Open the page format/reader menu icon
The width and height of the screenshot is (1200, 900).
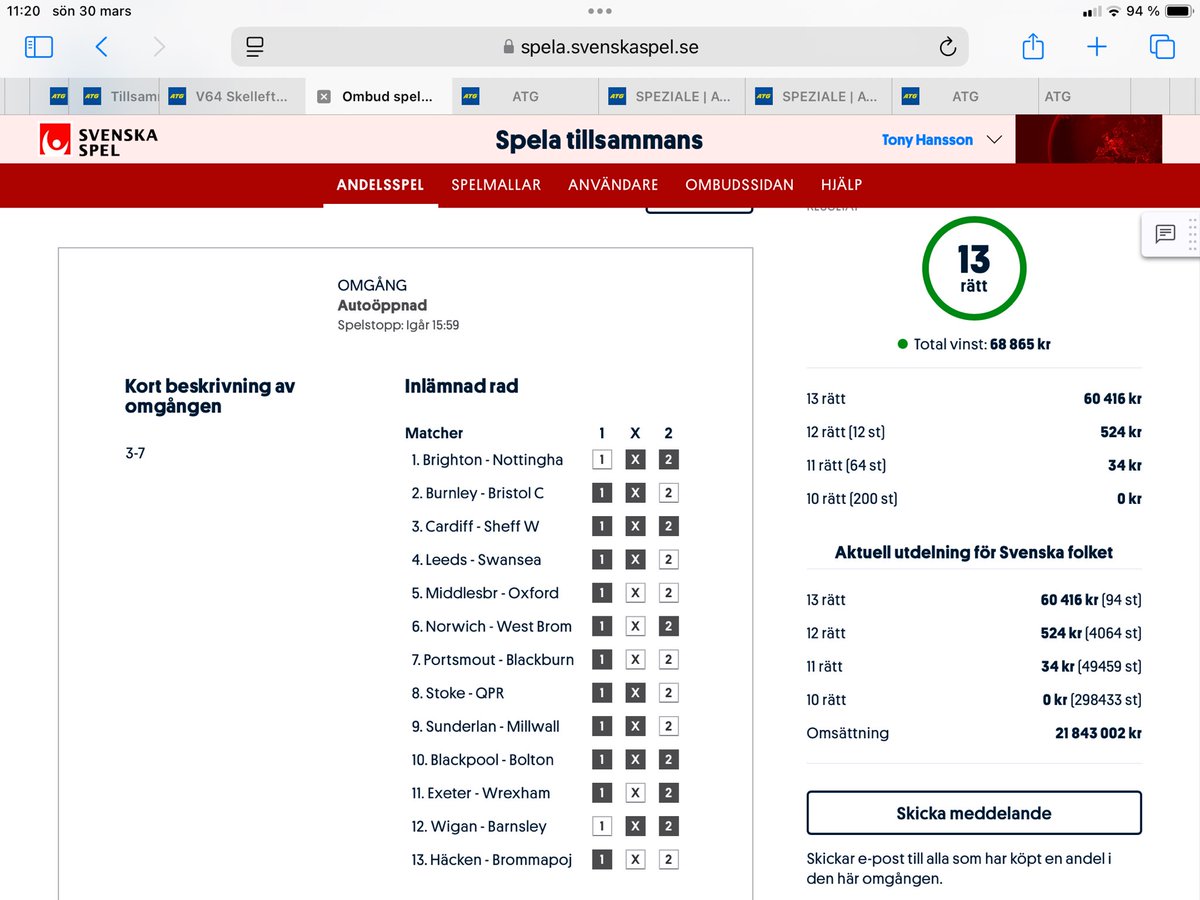click(x=255, y=47)
